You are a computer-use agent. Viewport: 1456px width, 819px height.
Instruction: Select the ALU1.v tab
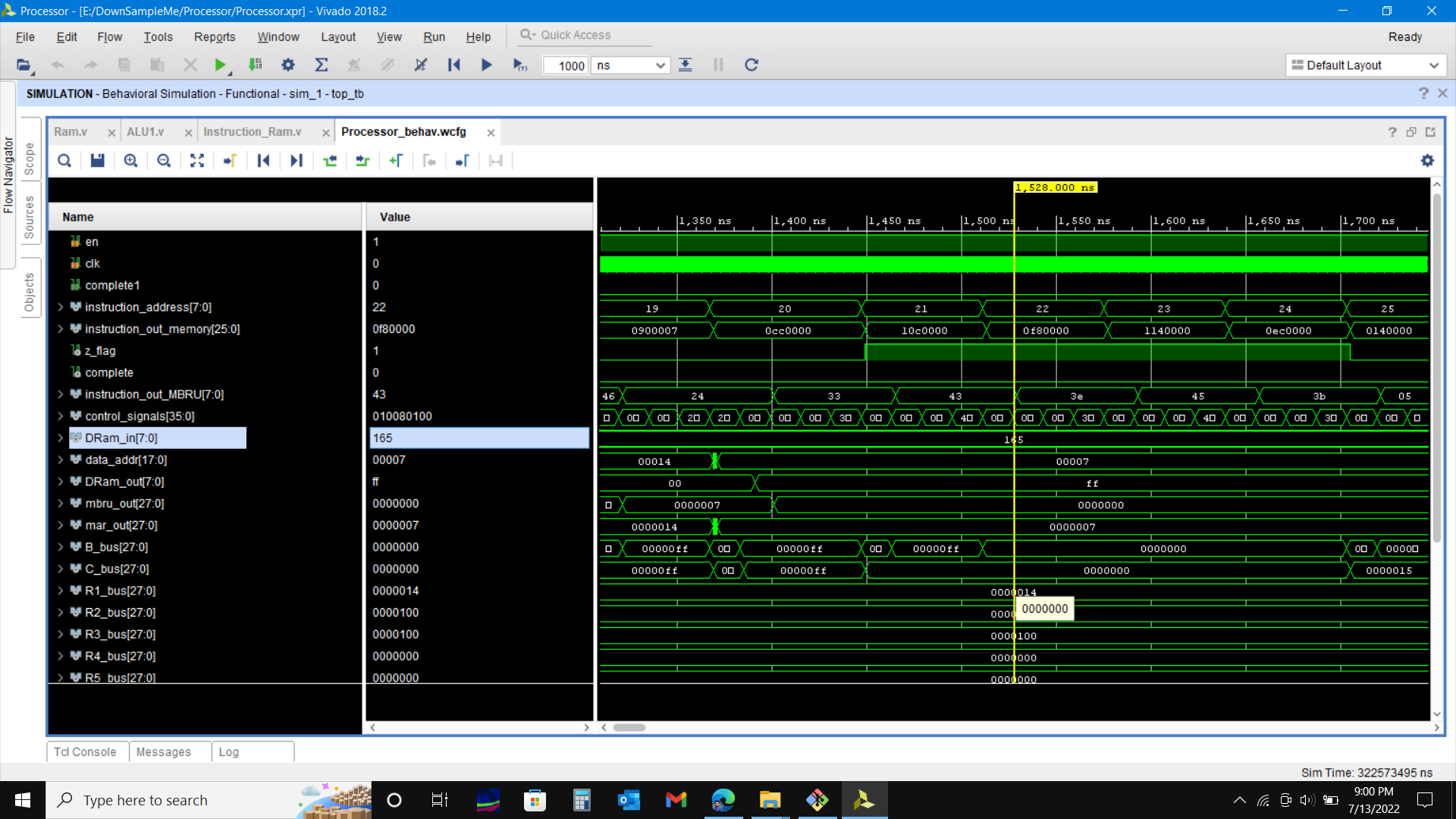point(145,131)
